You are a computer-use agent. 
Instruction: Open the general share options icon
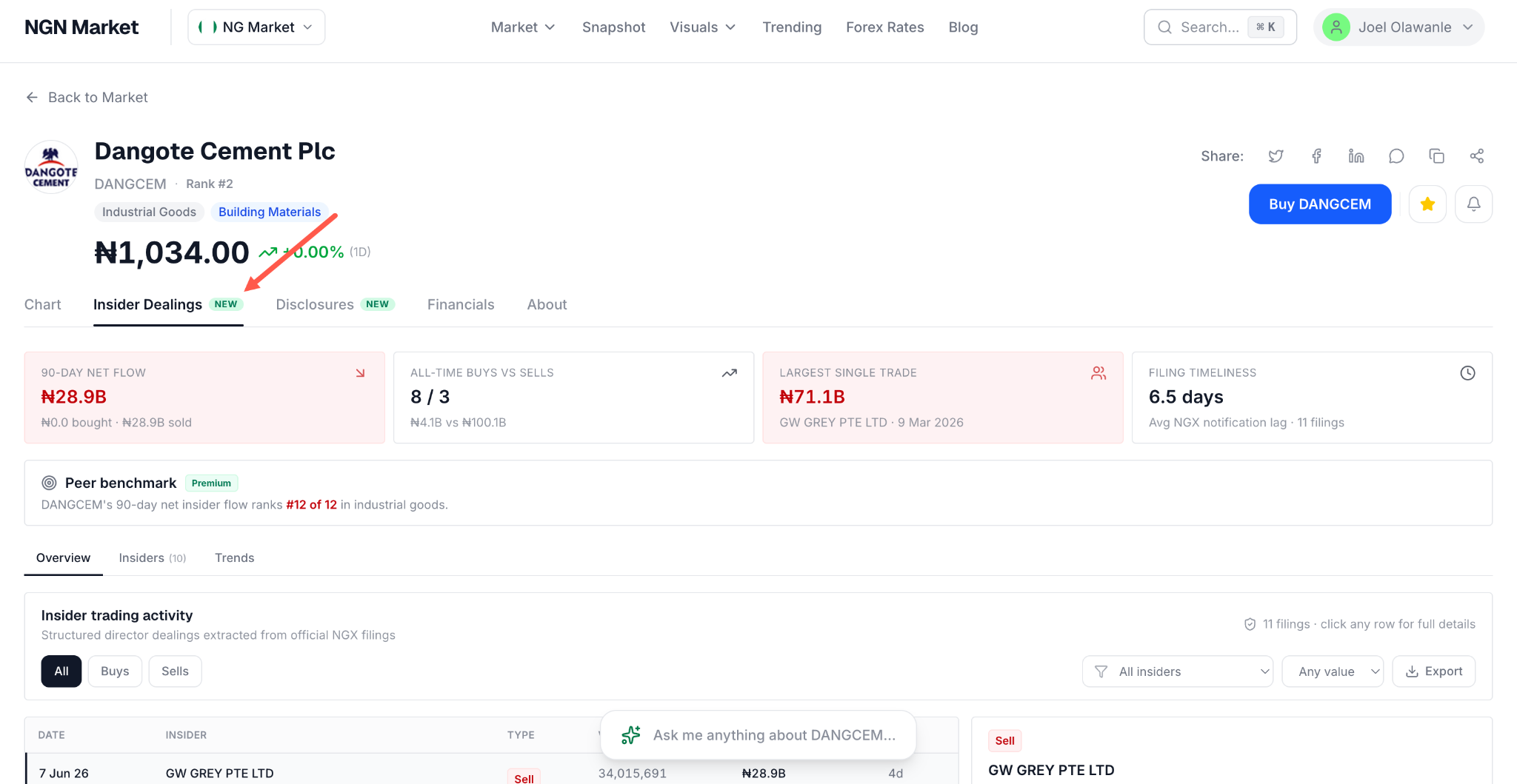(1477, 156)
